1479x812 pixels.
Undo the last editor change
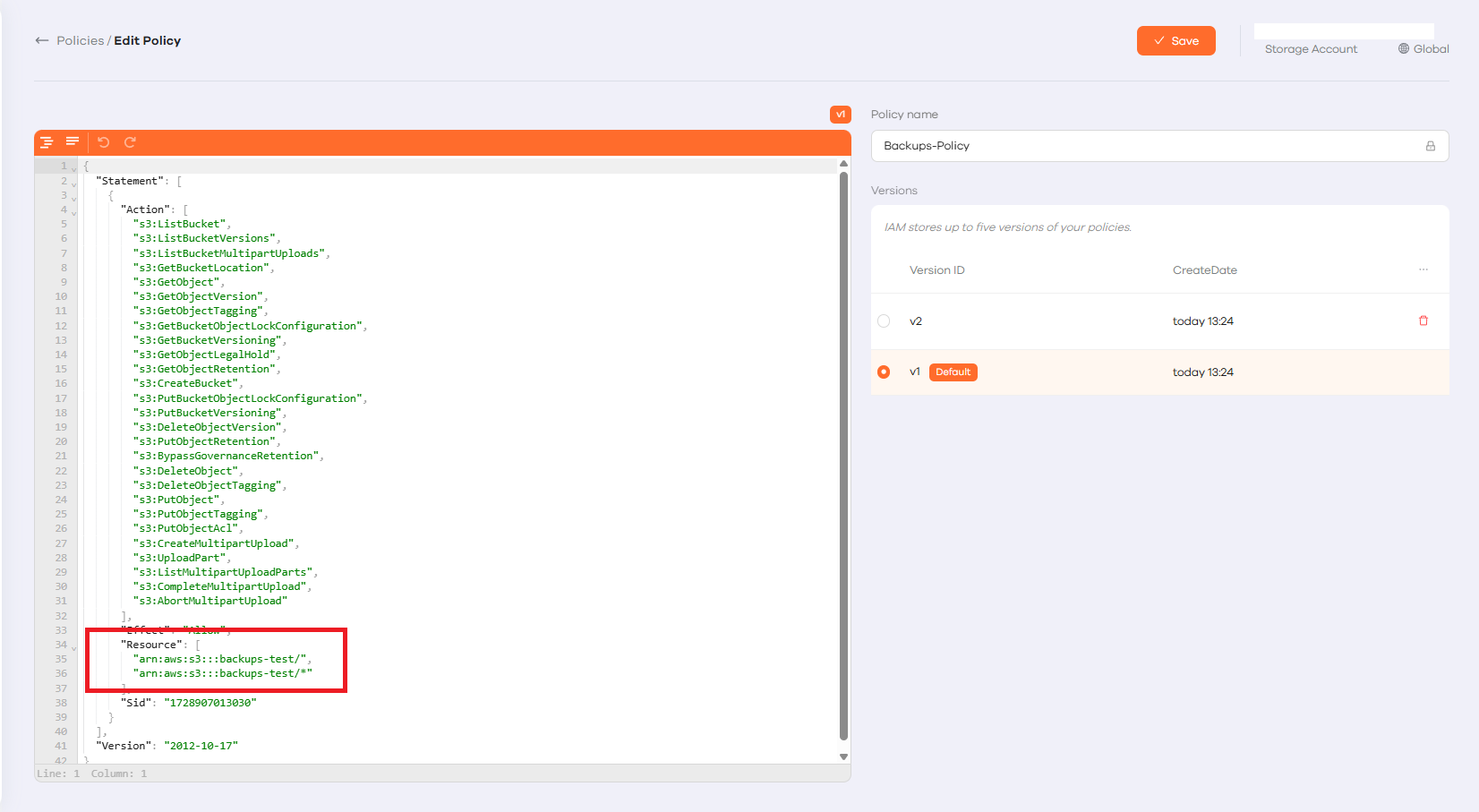click(104, 142)
